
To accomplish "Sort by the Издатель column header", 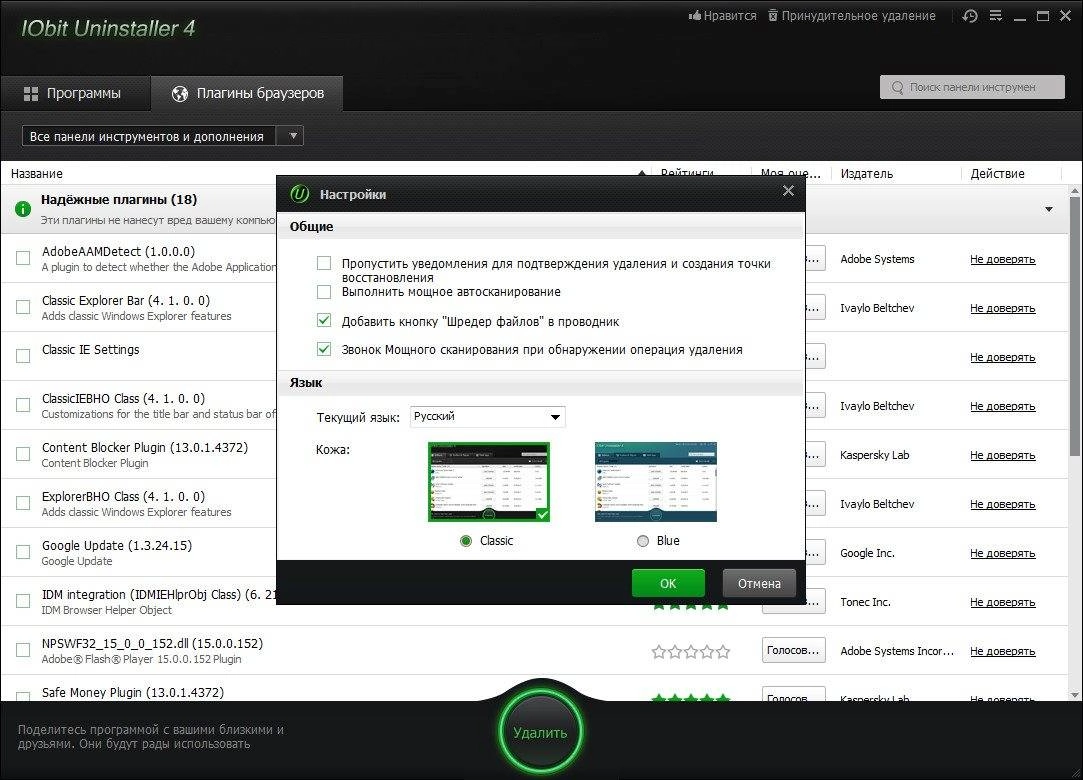I will tap(866, 173).
